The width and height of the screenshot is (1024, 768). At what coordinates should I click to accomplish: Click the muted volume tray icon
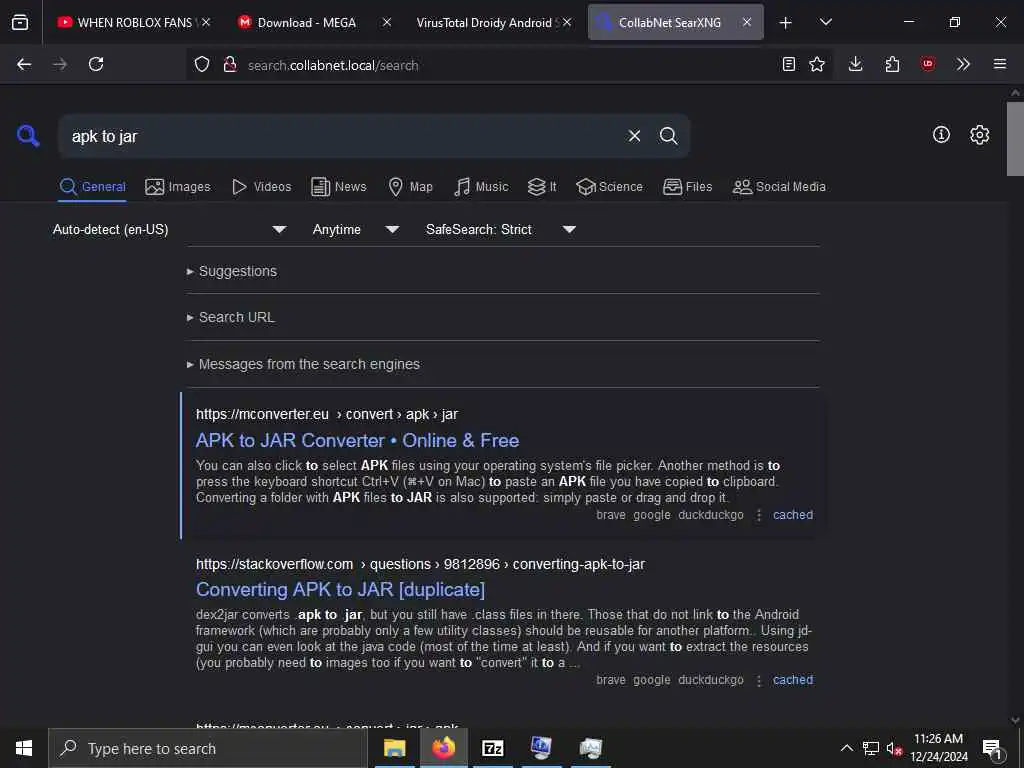pyautogui.click(x=894, y=748)
